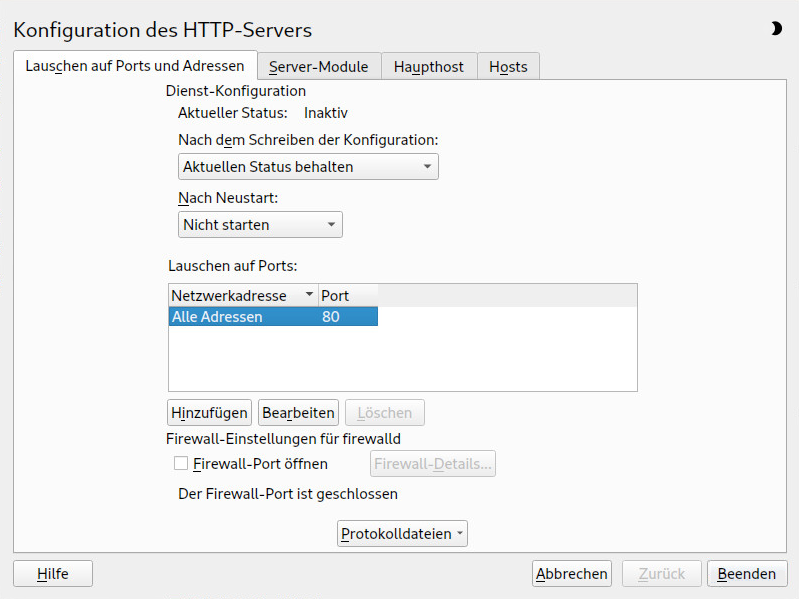
Task: Click the Inaktiv status text
Action: pyautogui.click(x=326, y=113)
